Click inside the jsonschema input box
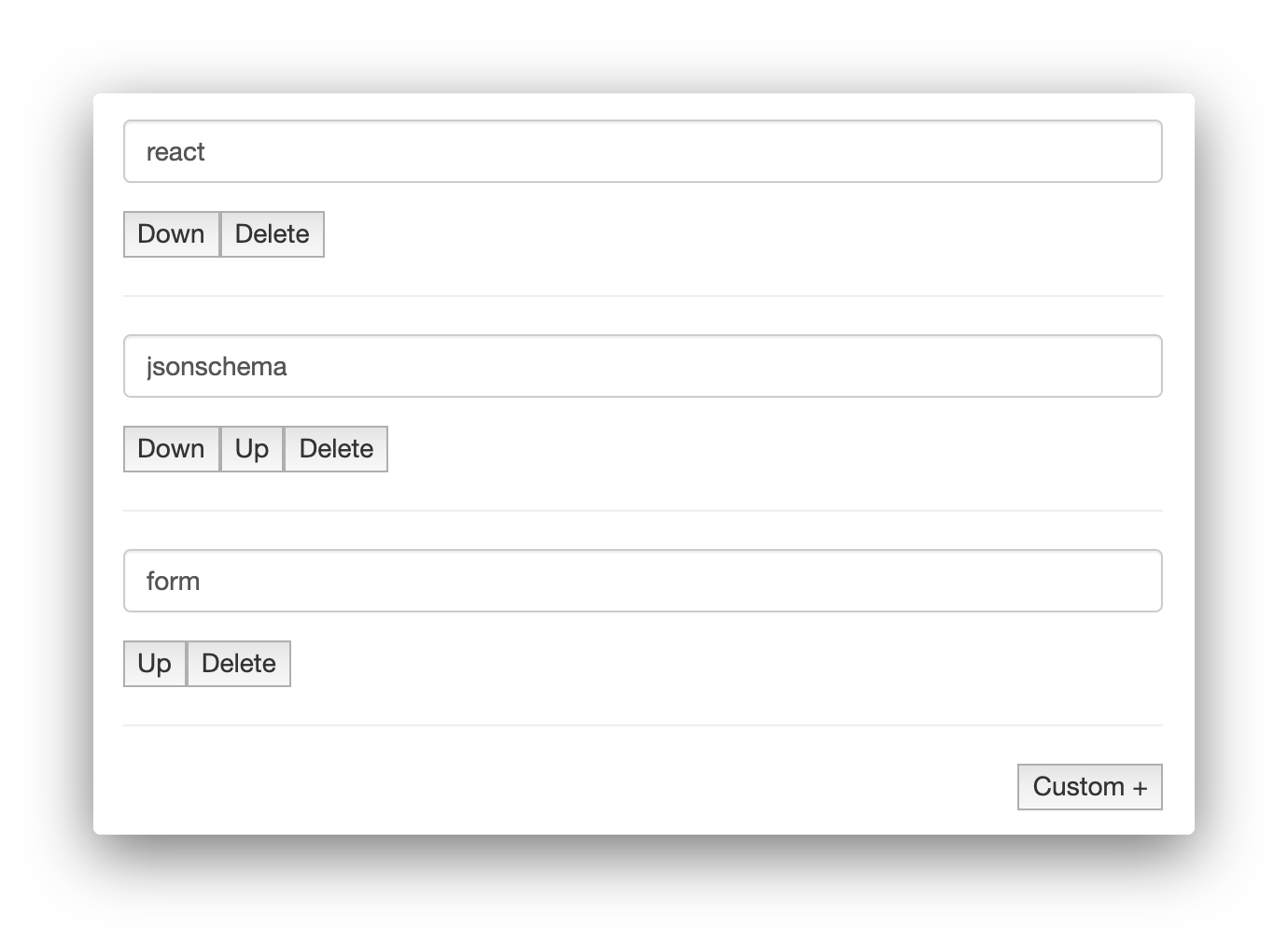The image size is (1288, 928). 642,366
